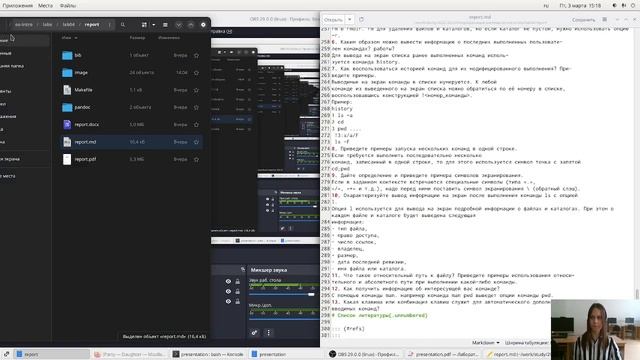Click the ru keyboard layout indicator

click(x=546, y=6)
